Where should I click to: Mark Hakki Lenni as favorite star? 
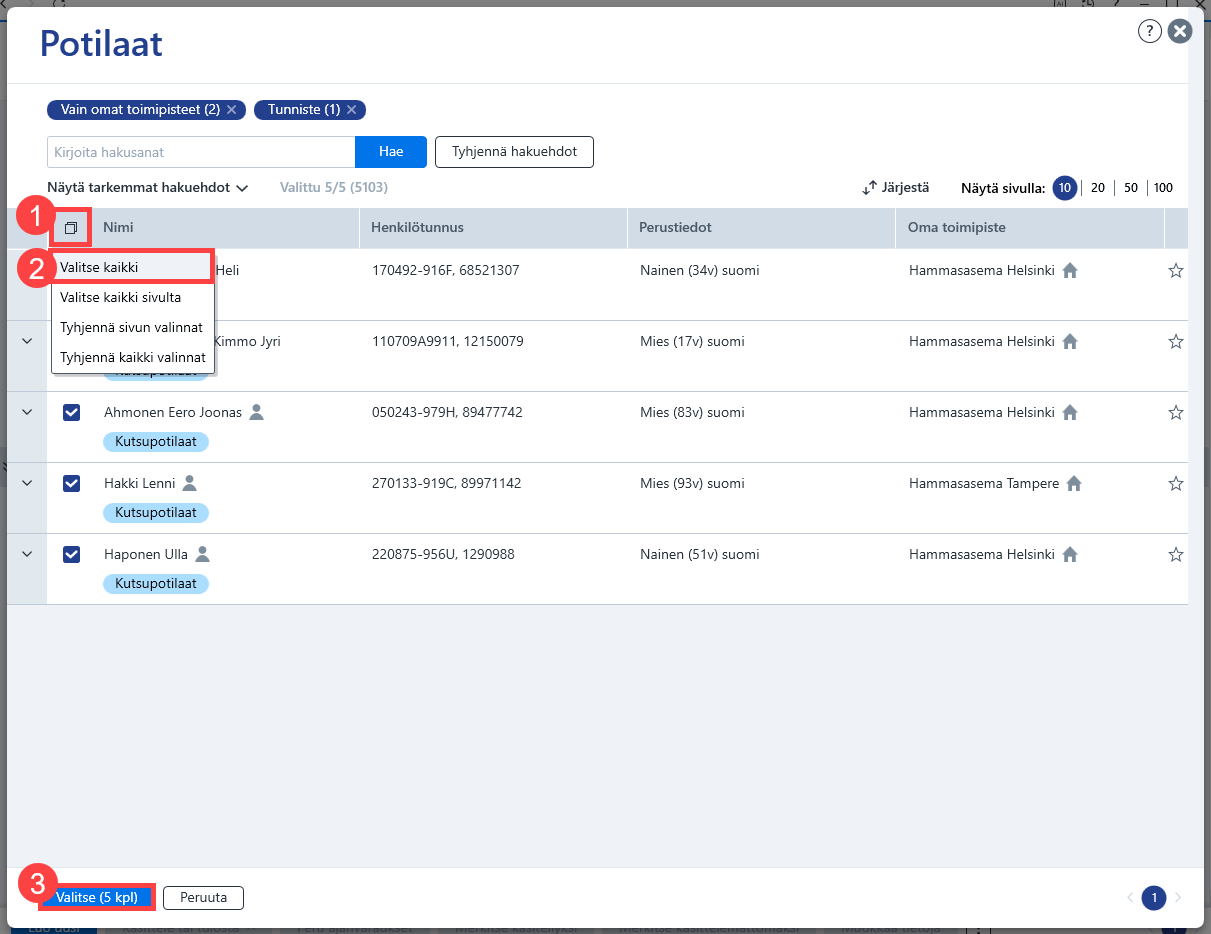coord(1176,483)
